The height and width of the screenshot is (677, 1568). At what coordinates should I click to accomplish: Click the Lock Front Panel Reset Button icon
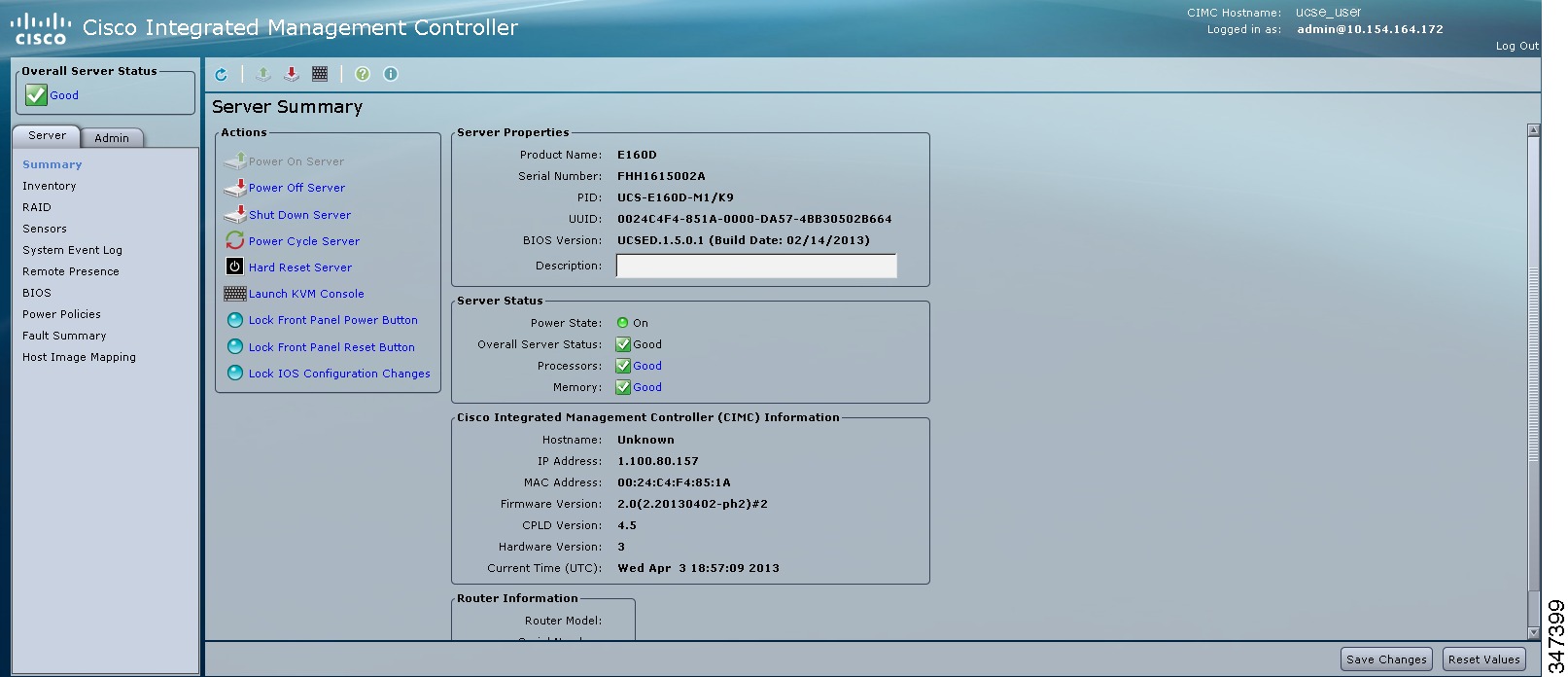pos(235,346)
